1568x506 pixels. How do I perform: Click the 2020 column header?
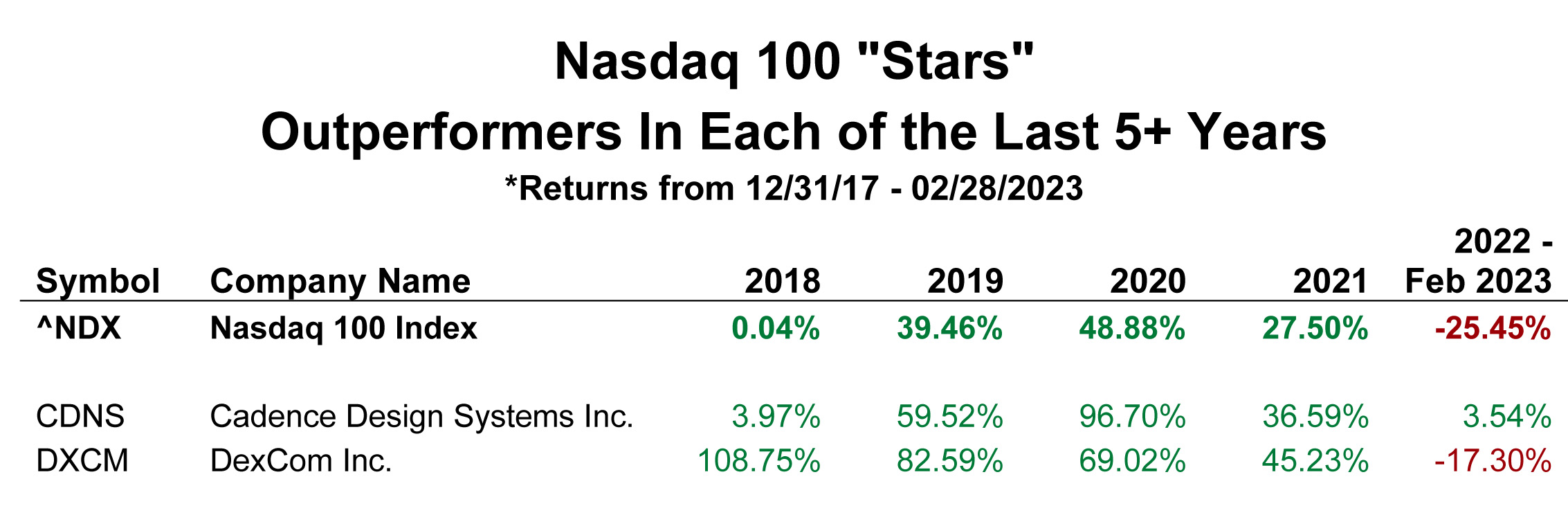click(1147, 281)
